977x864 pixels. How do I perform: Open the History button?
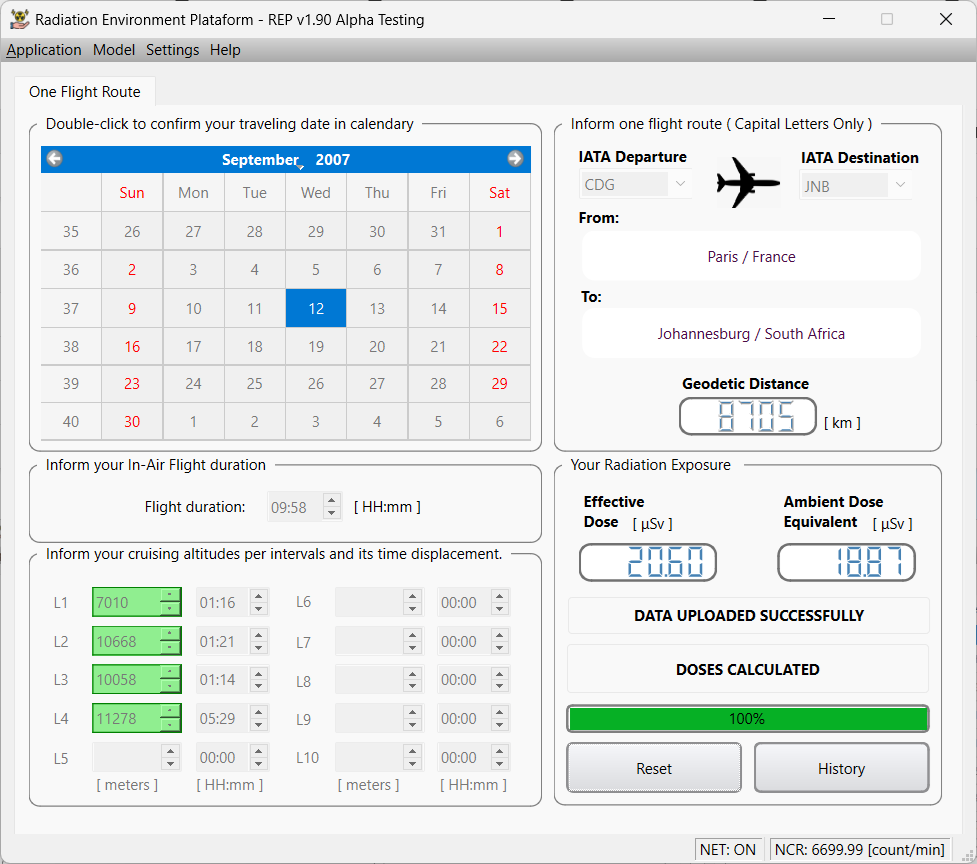pos(841,768)
